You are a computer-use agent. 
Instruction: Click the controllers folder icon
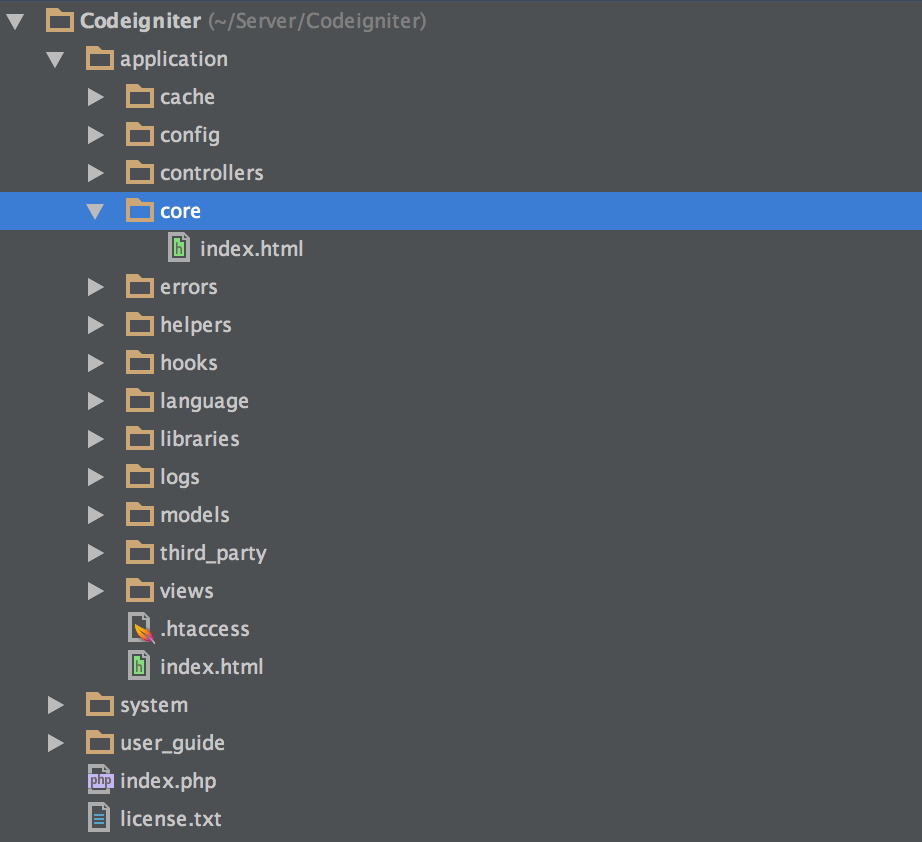[x=140, y=172]
